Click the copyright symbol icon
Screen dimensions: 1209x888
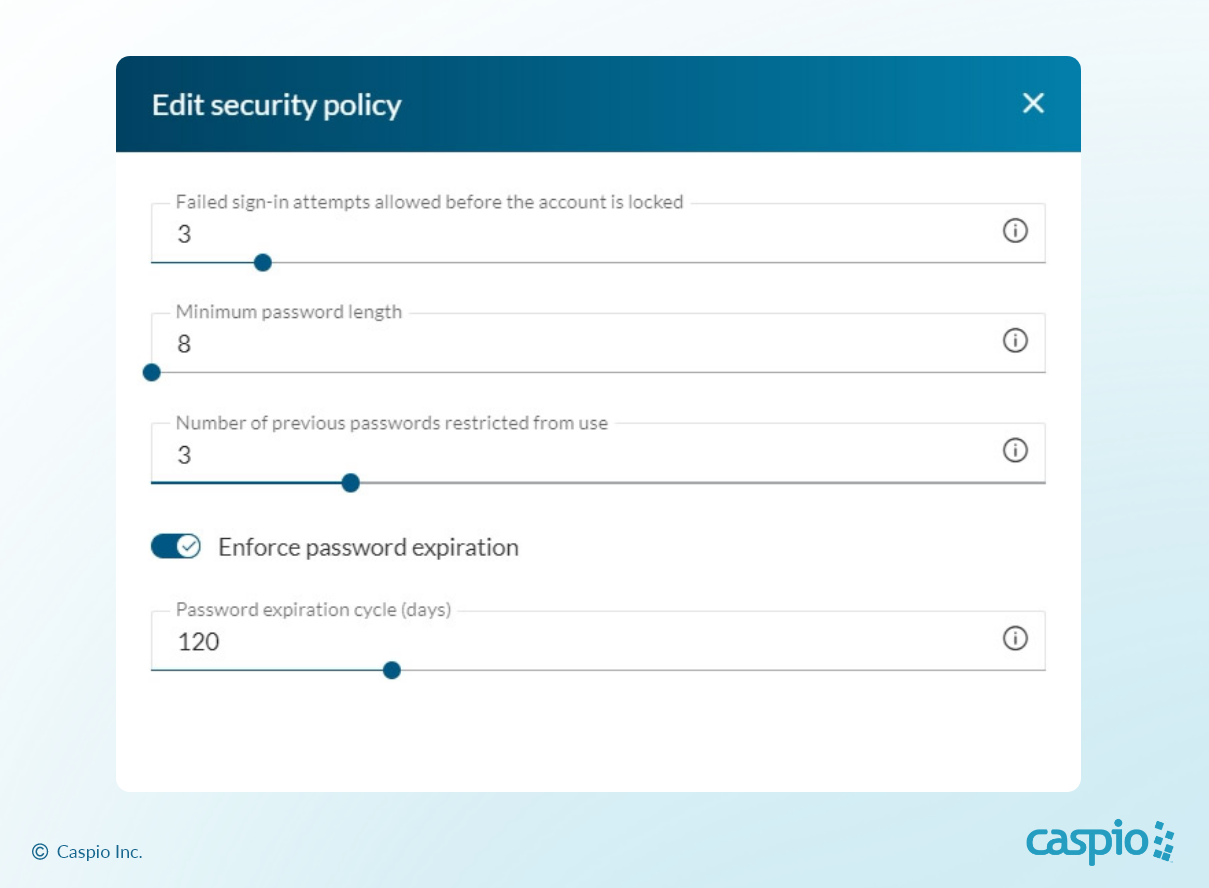point(40,852)
